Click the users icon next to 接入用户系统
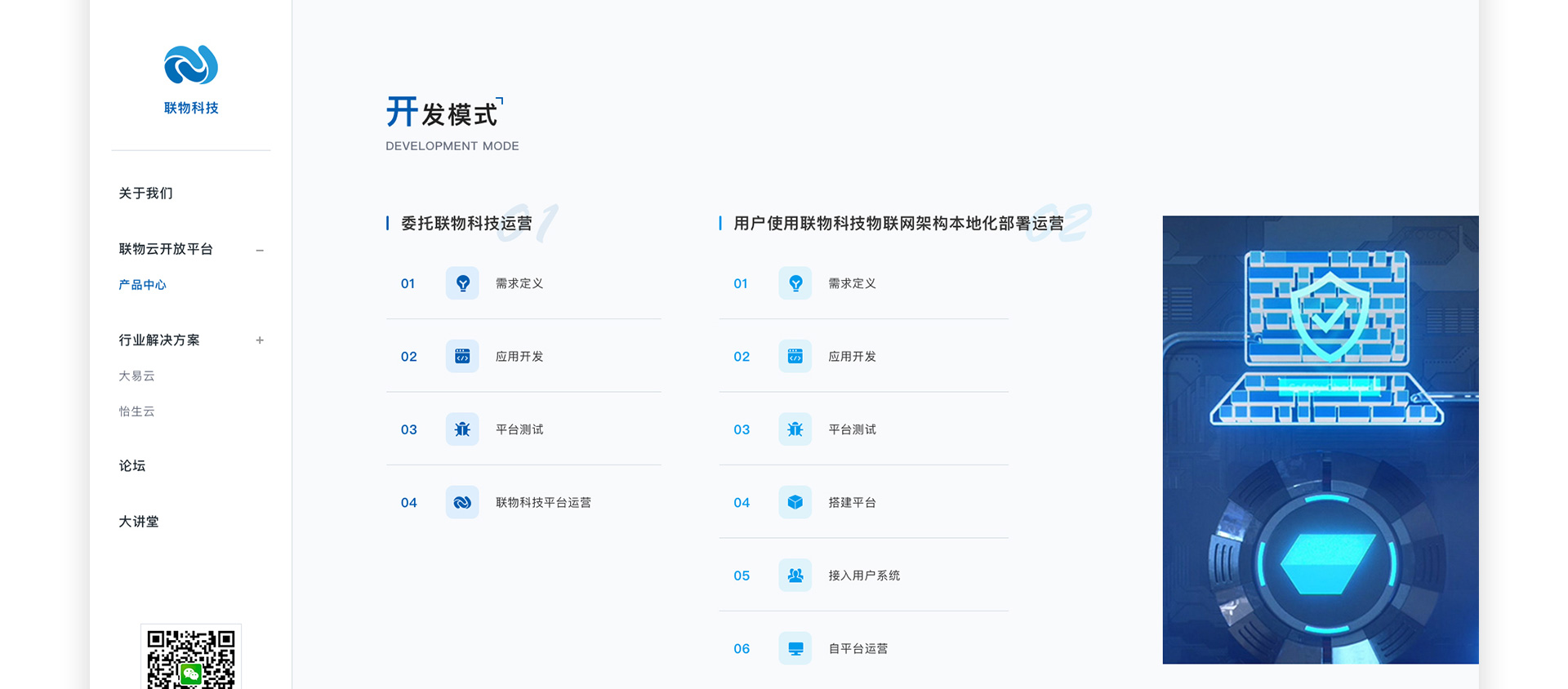 (x=795, y=576)
